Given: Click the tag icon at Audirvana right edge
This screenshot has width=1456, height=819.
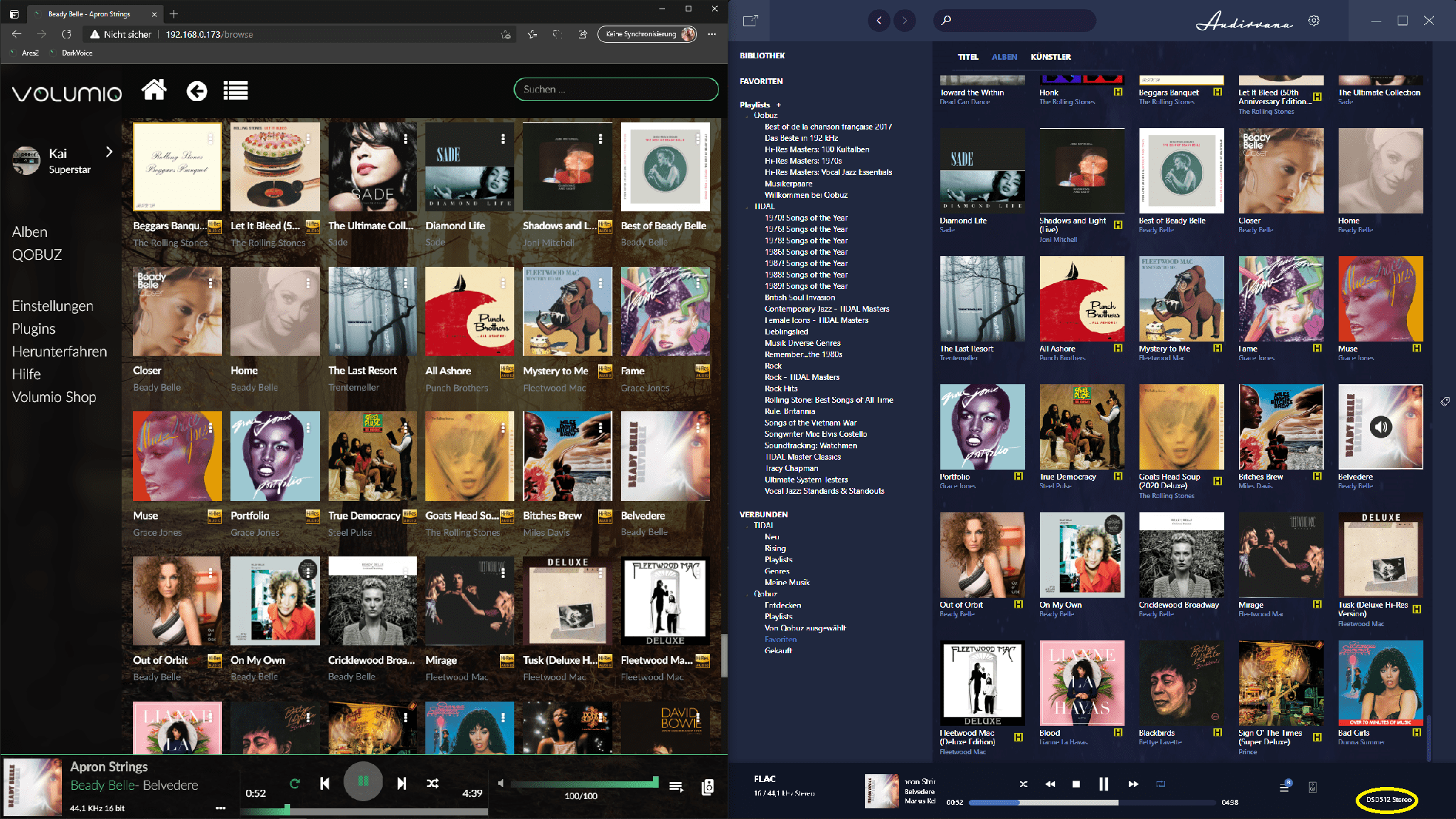Looking at the screenshot, I should coord(1445,401).
